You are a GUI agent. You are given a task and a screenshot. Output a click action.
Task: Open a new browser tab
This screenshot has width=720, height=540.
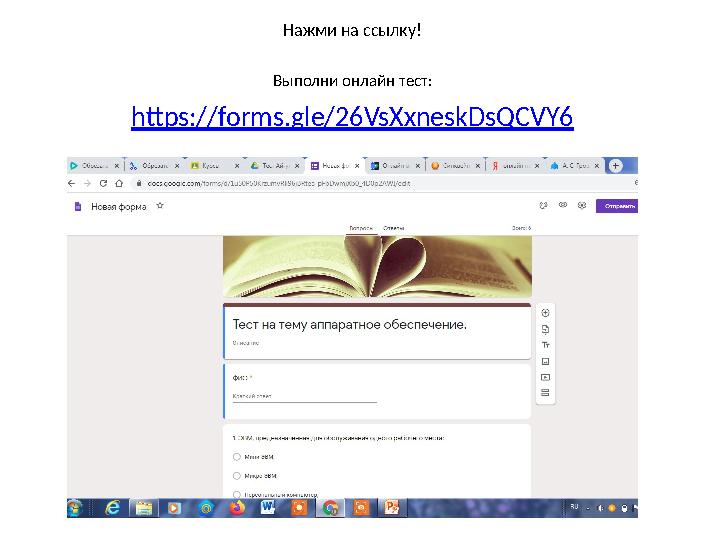click(x=616, y=166)
